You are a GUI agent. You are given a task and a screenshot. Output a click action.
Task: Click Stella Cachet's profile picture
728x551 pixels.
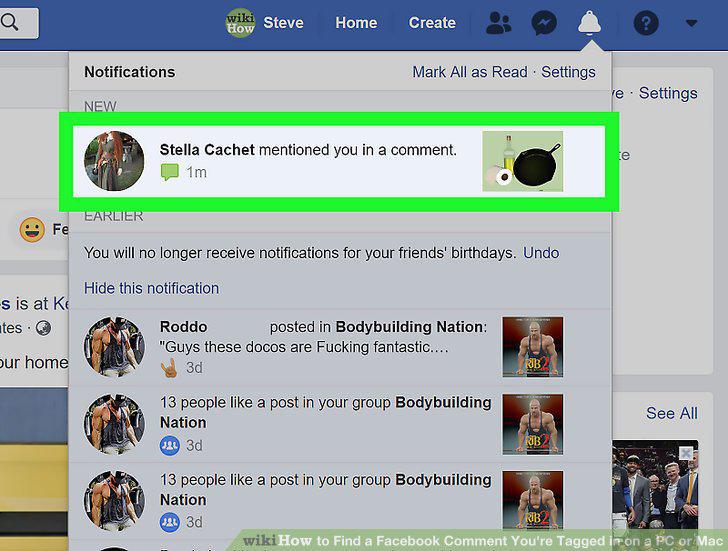click(114, 161)
